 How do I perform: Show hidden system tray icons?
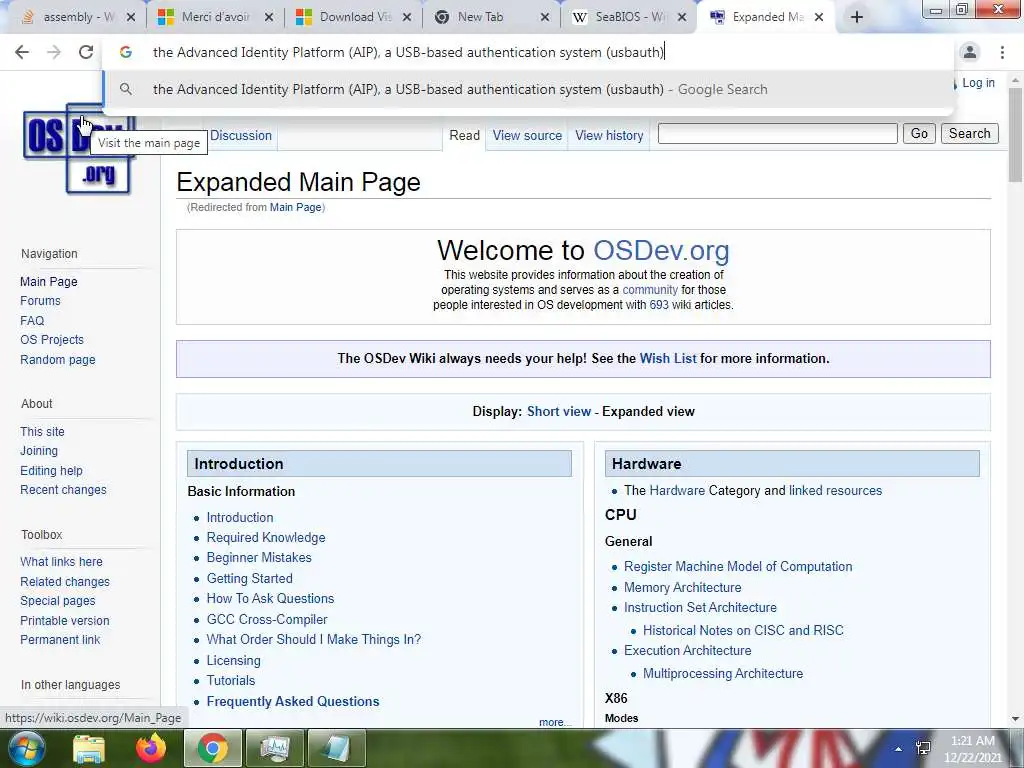click(x=899, y=749)
